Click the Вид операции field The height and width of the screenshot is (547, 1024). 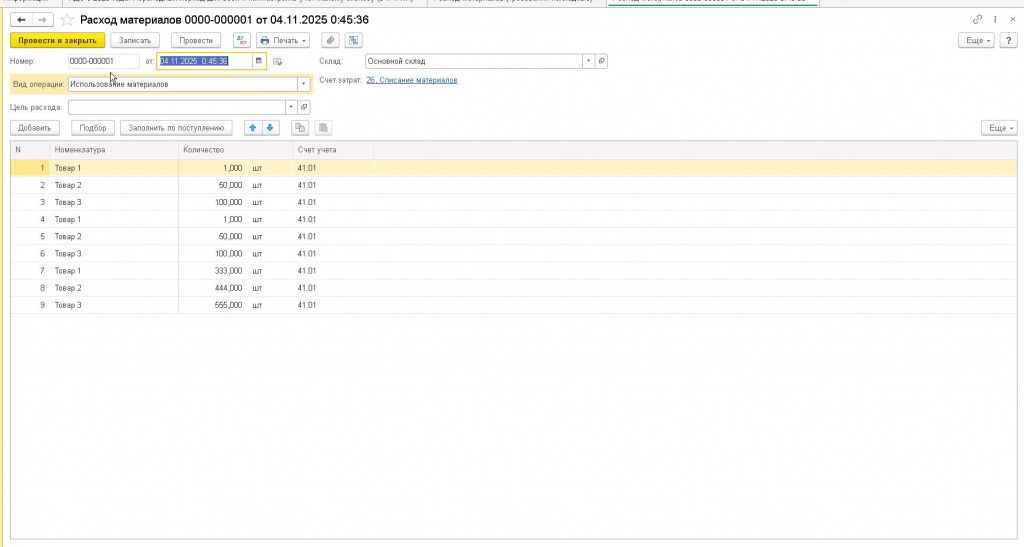pos(183,84)
